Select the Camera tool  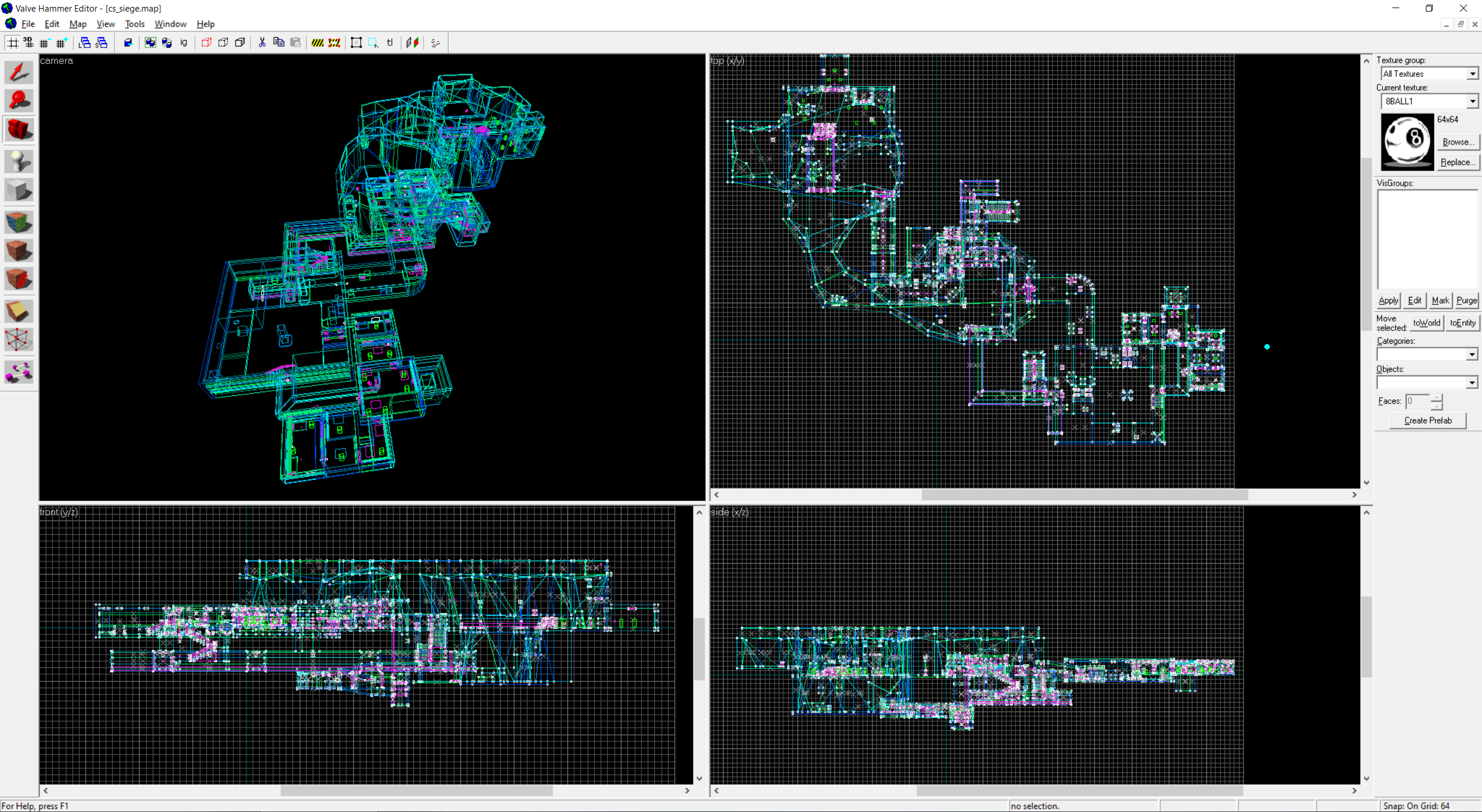[x=19, y=128]
